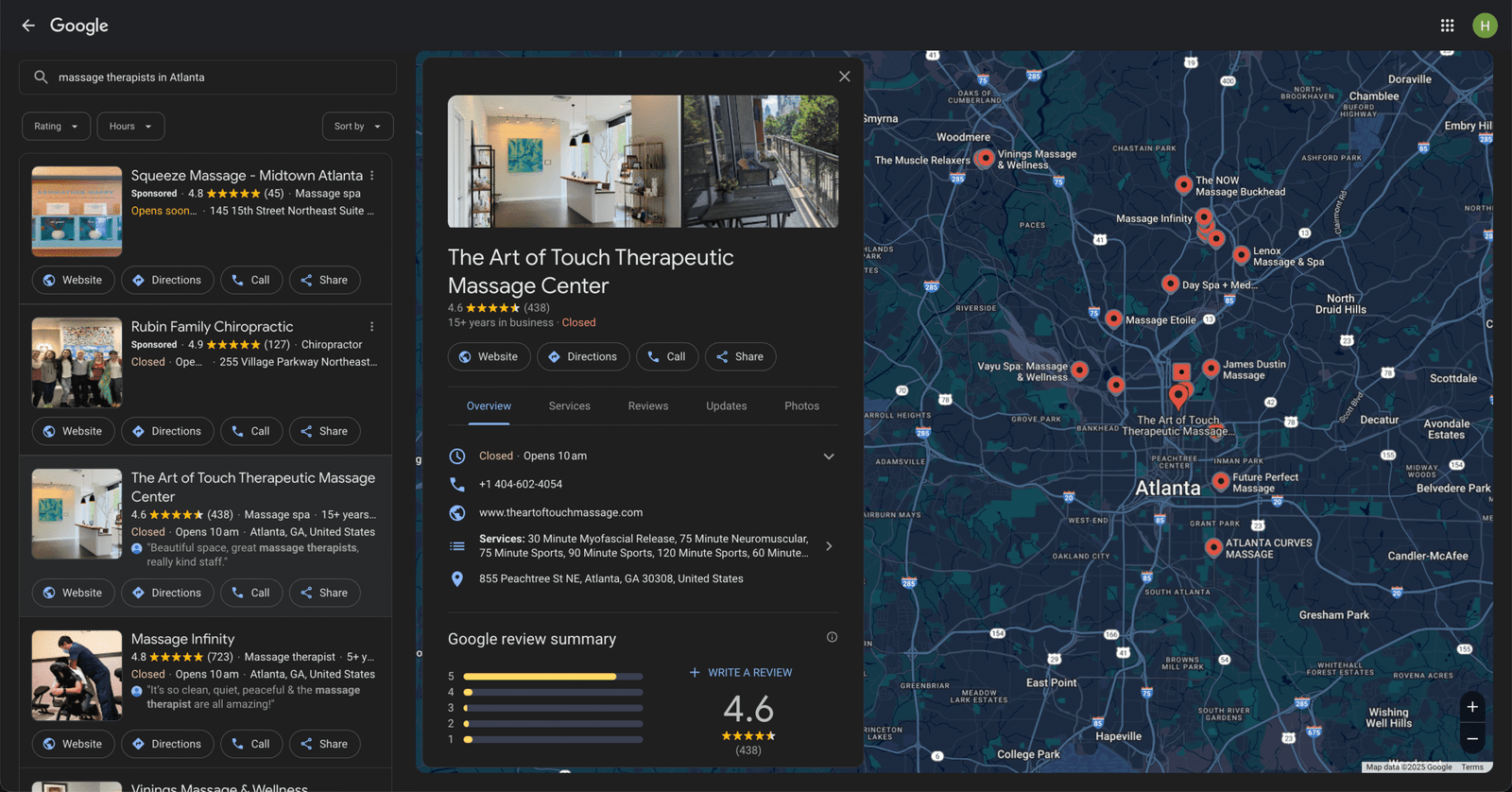Open Website for Squeeze Massage

pos(73,280)
